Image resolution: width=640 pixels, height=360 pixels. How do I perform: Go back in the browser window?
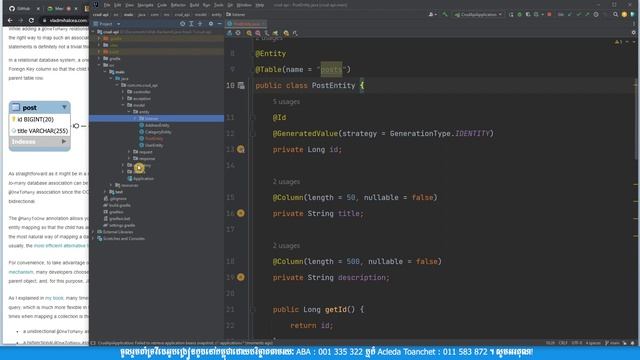10,20
